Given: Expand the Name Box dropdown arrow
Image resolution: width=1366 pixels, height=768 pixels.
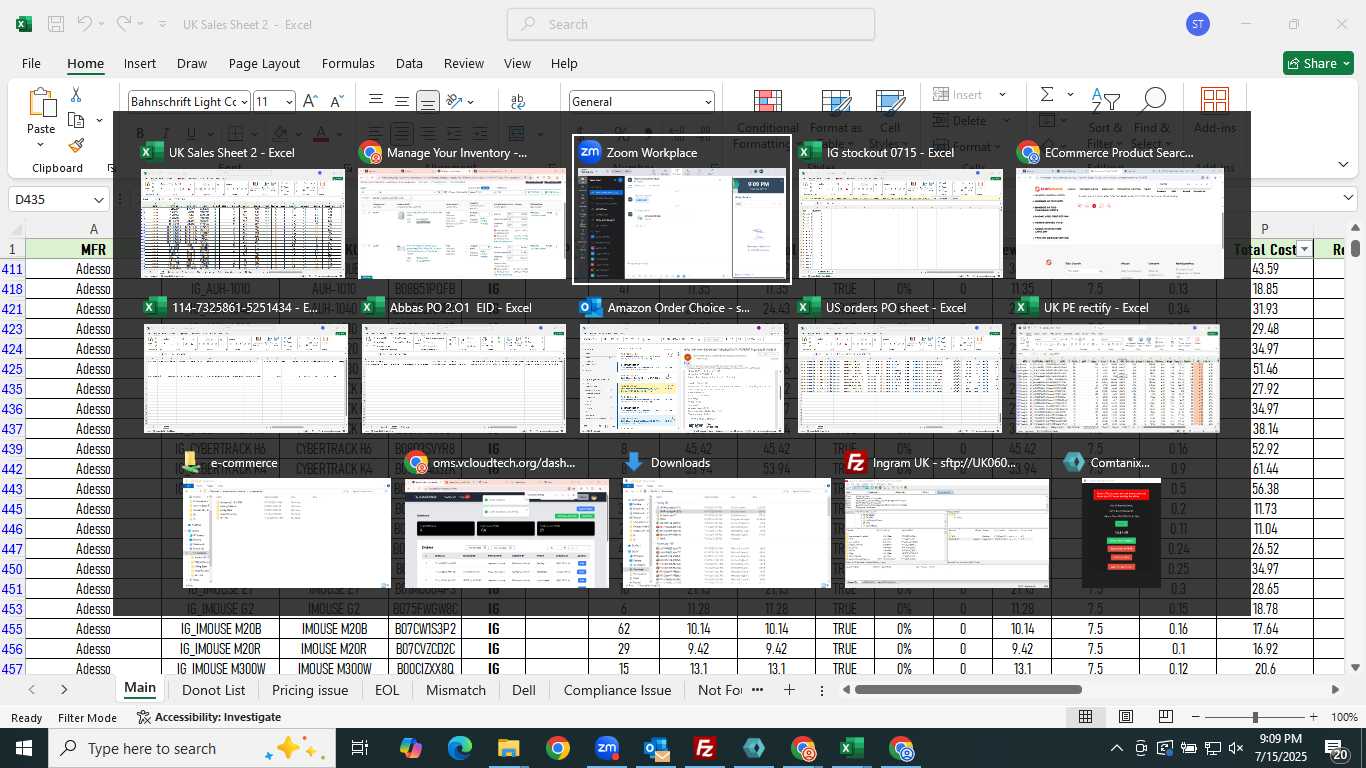Looking at the screenshot, I should click(x=98, y=199).
